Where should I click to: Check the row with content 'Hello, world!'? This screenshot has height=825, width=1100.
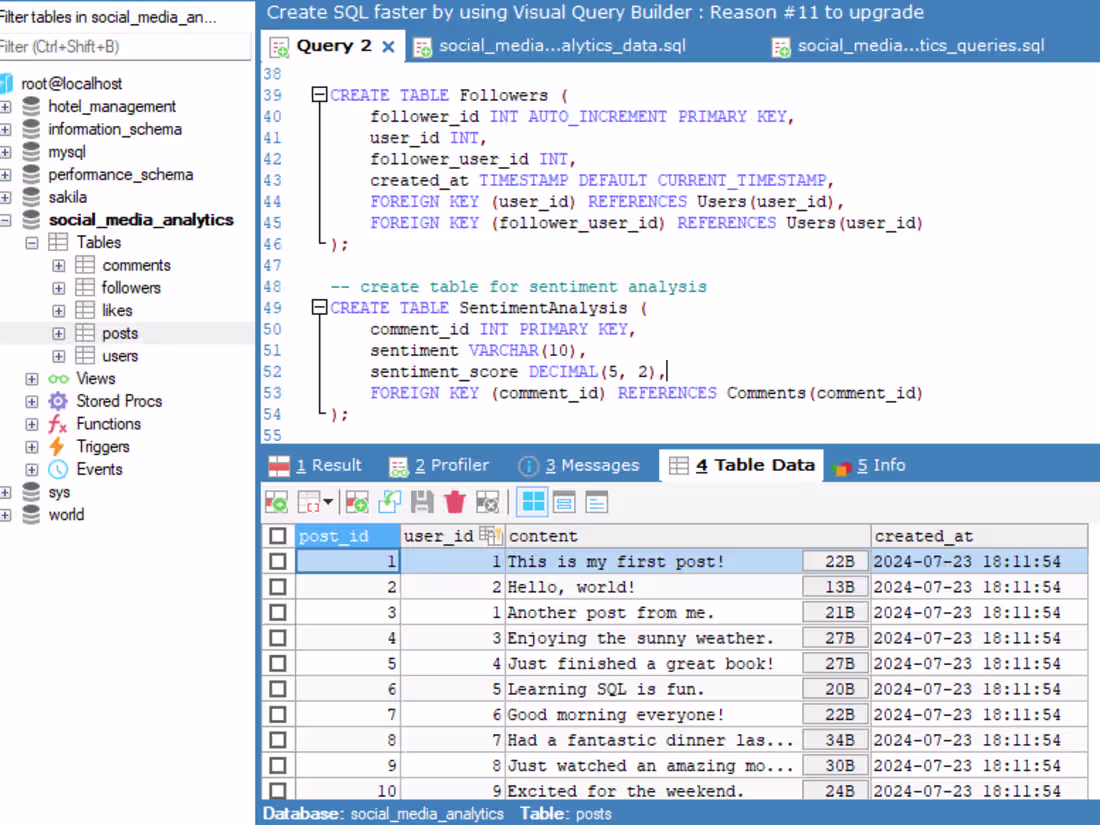(277, 587)
